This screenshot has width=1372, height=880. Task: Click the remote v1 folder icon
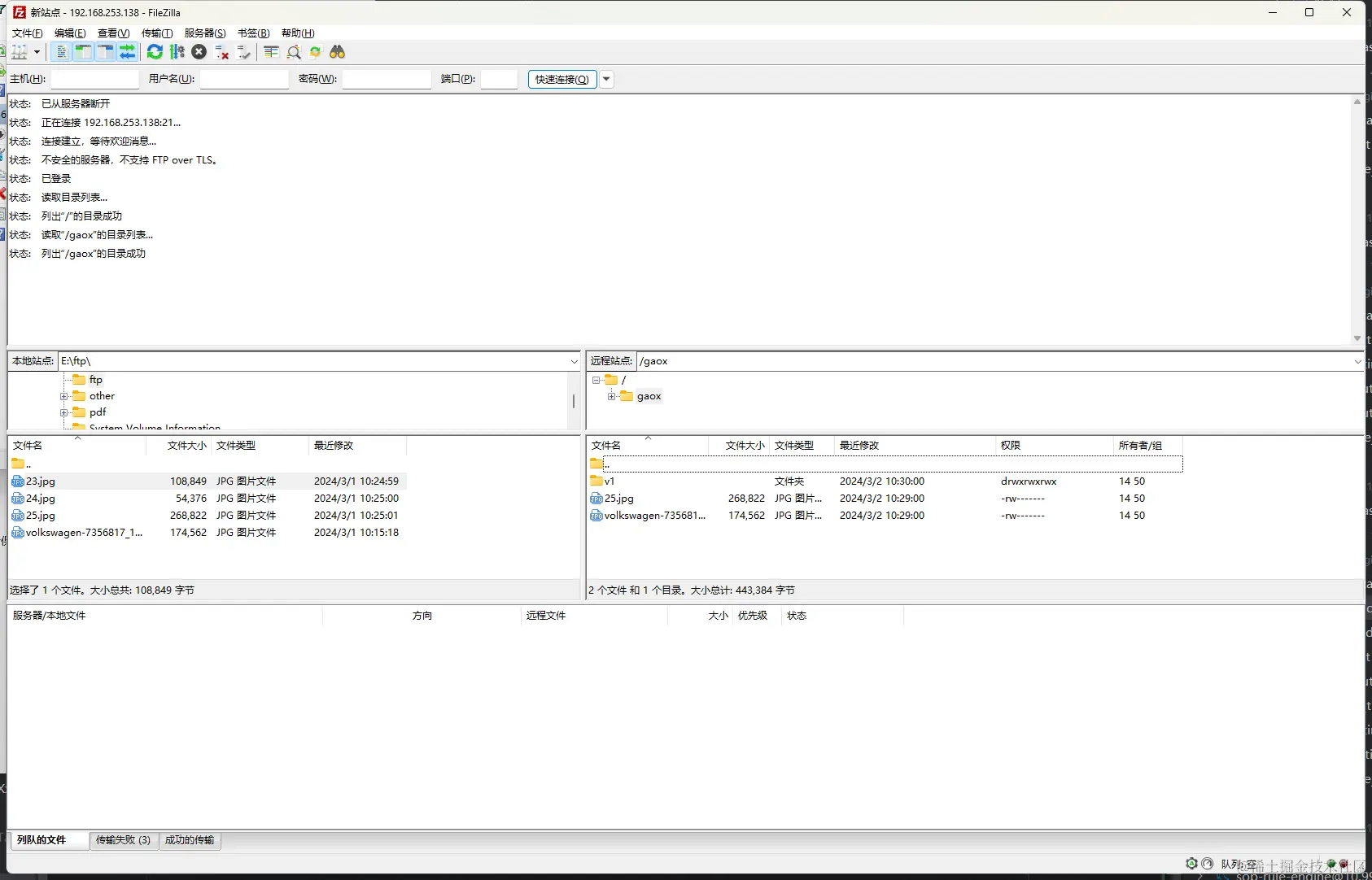pos(596,481)
